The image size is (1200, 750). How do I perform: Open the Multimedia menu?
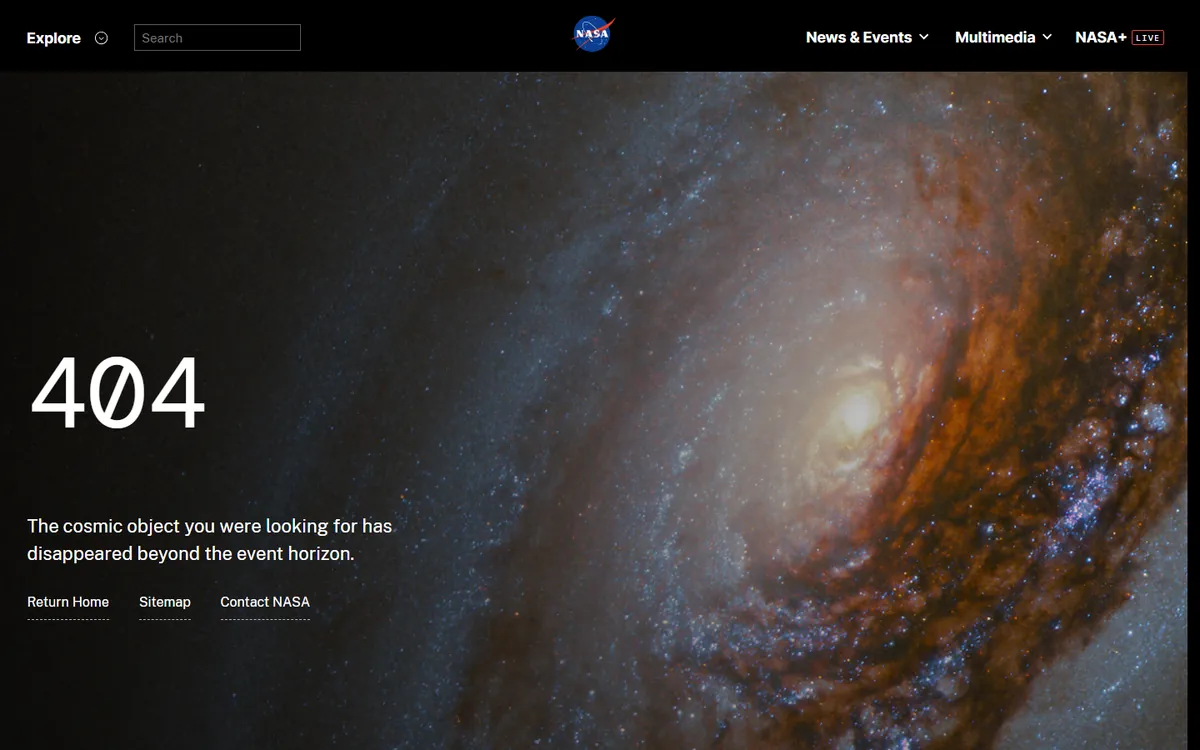(995, 37)
